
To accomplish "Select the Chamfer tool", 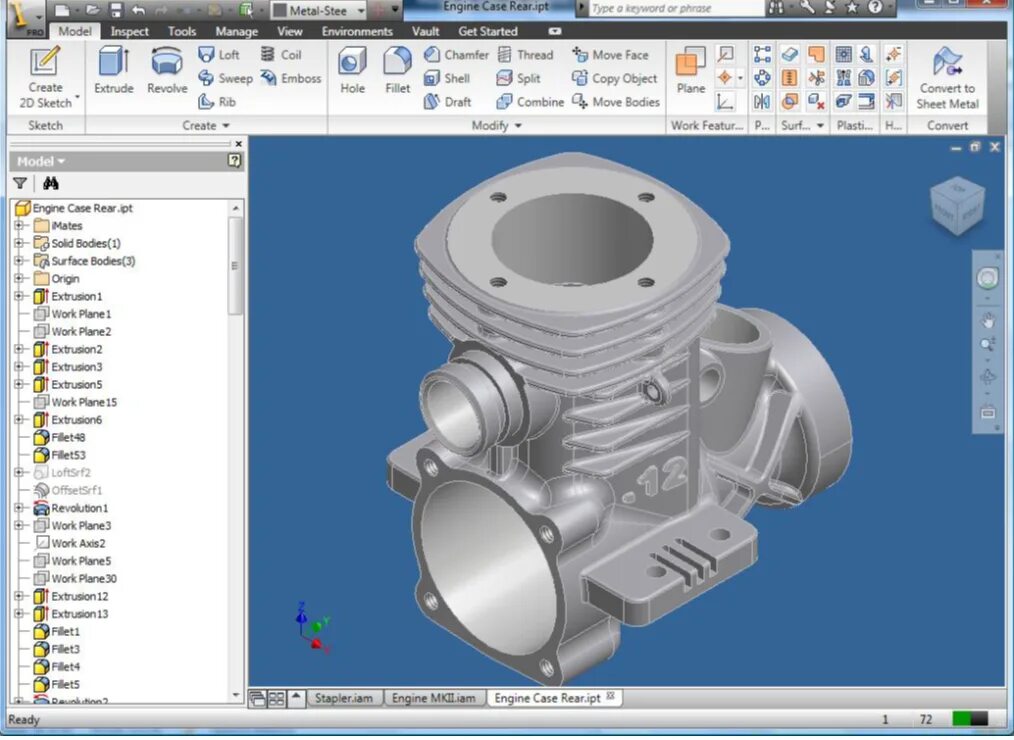I will (x=457, y=55).
